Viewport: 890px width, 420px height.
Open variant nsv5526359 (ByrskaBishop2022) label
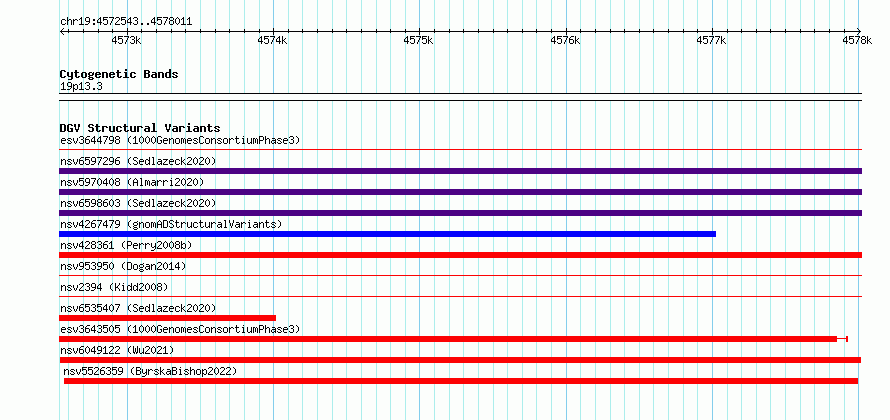pyautogui.click(x=150, y=372)
